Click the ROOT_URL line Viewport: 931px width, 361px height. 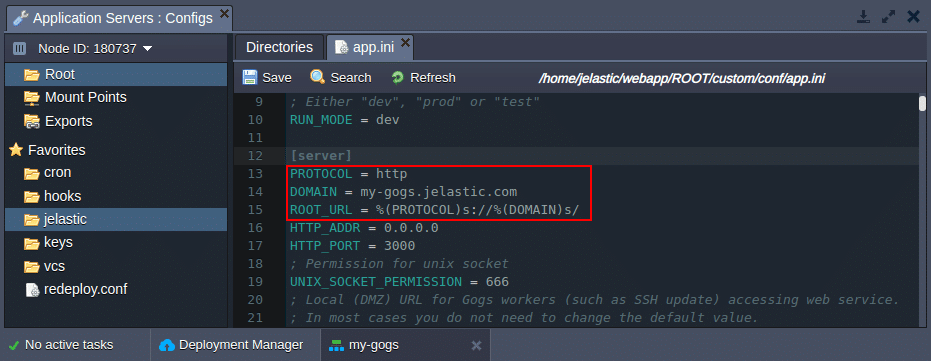click(x=434, y=210)
